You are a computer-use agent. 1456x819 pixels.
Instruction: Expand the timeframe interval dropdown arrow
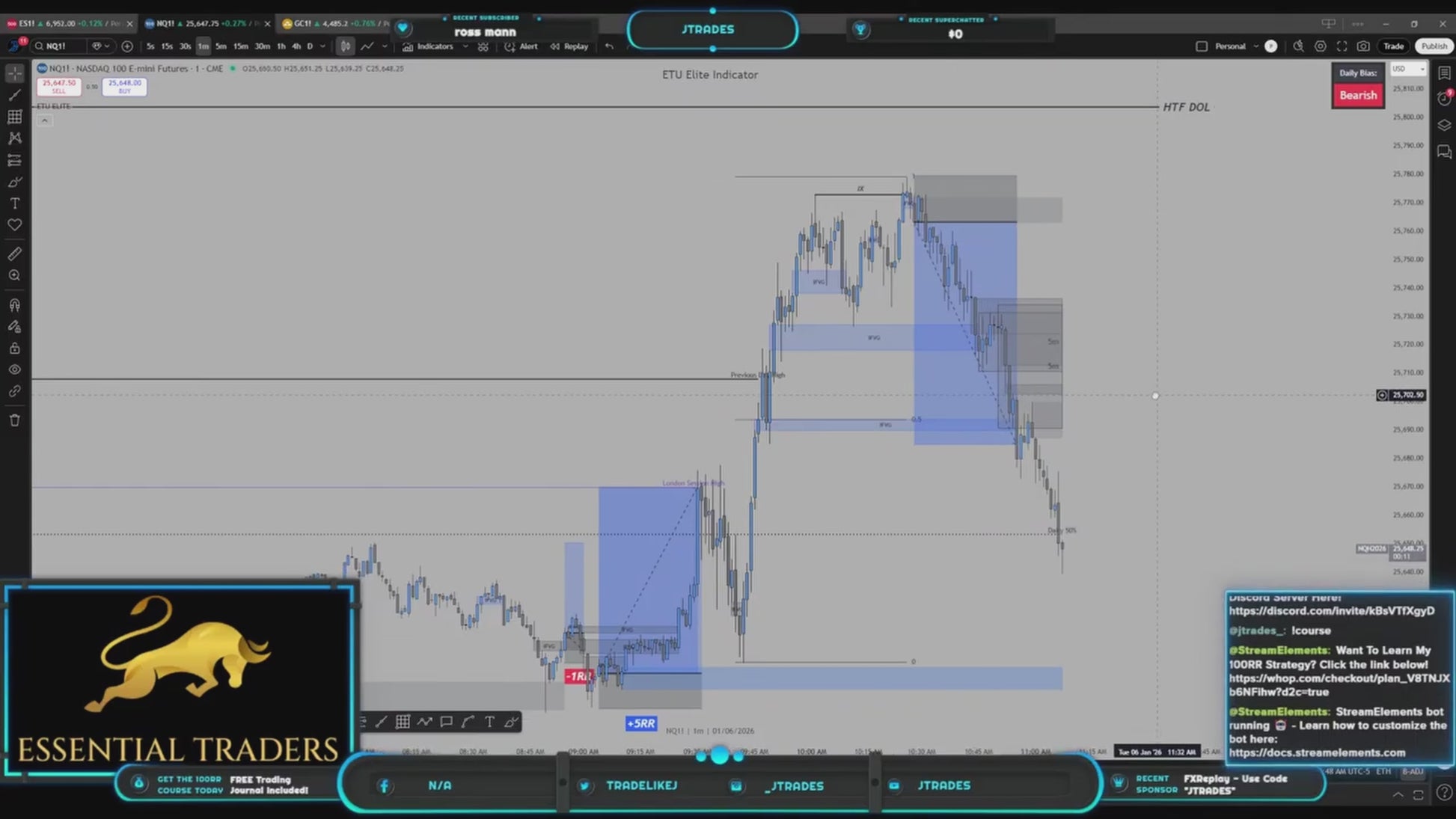[323, 46]
